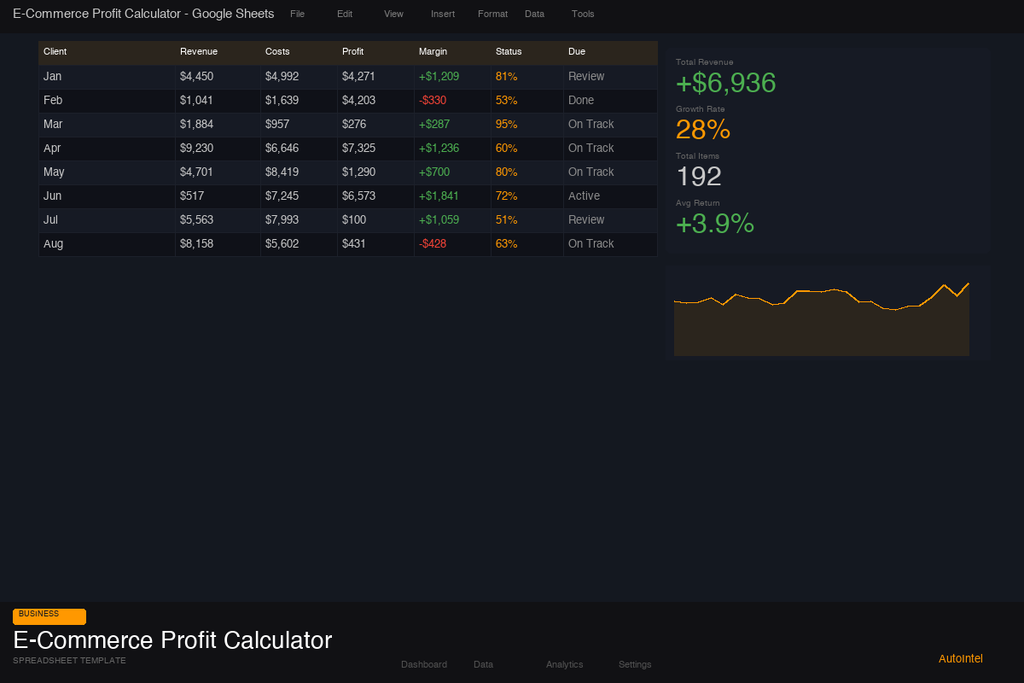Viewport: 1024px width, 683px height.
Task: Select the Aug row label
Action: [x=54, y=244]
